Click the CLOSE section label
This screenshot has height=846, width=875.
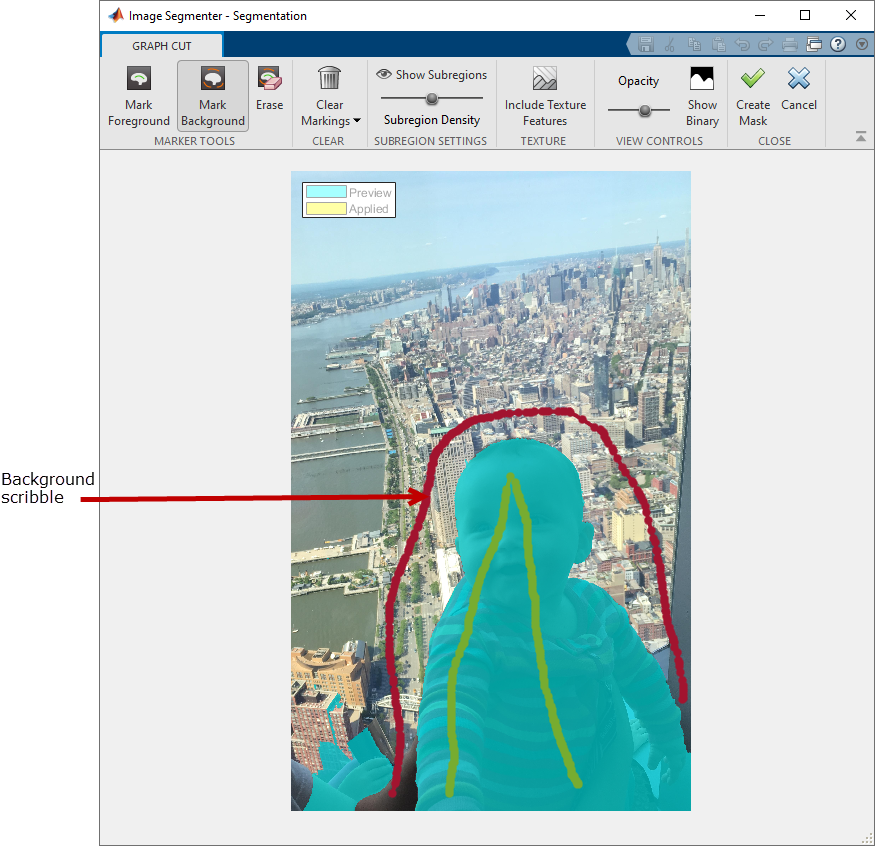click(774, 141)
